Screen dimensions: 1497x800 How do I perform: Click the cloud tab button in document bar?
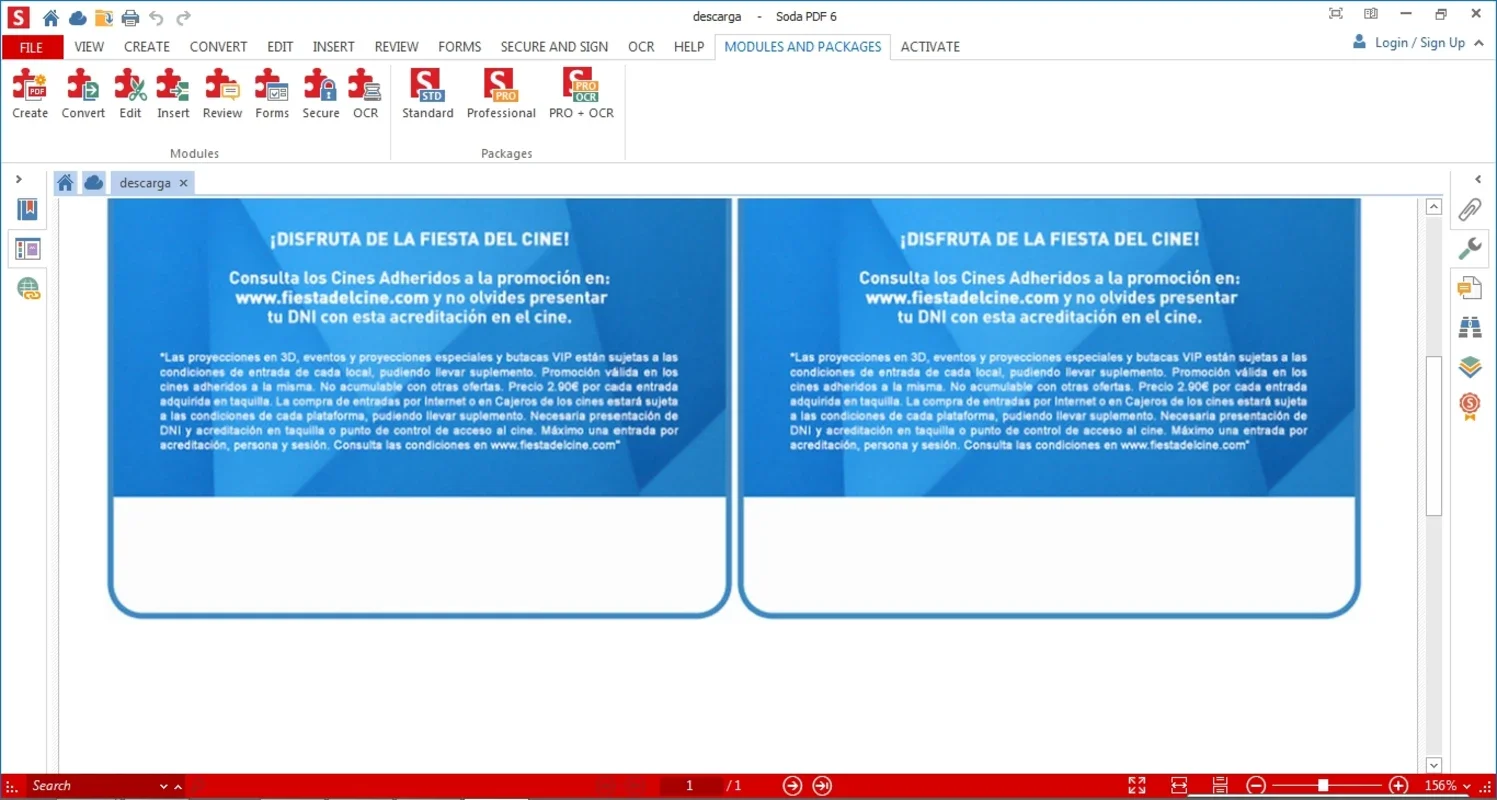(94, 182)
